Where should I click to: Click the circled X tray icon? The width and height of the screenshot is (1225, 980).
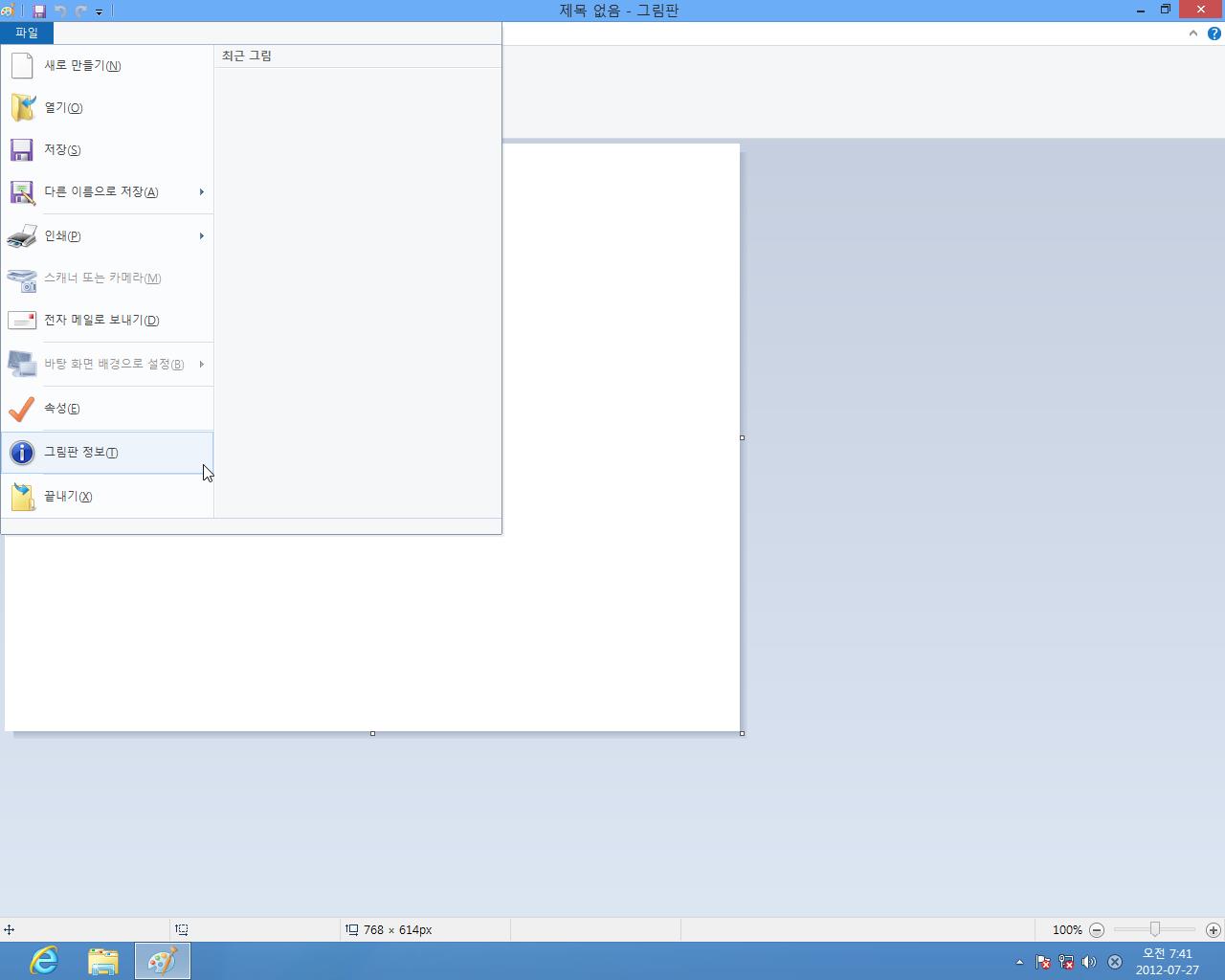1115,962
